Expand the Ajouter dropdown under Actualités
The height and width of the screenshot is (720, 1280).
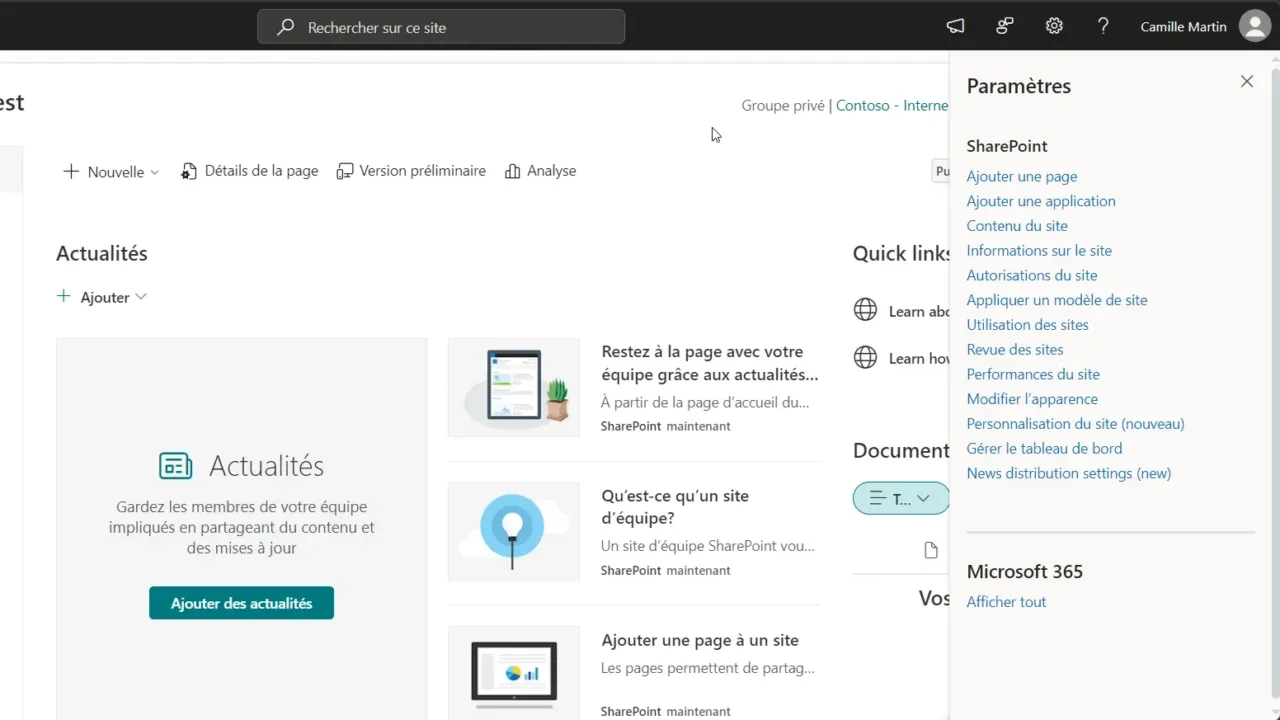(x=141, y=297)
